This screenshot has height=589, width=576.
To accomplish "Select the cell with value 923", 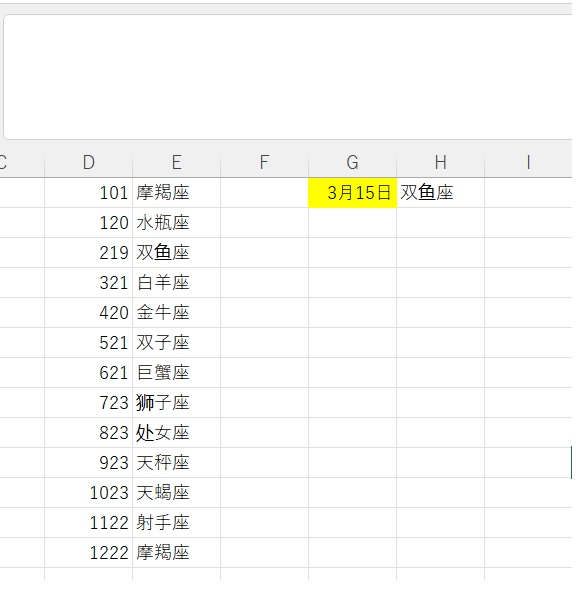I will pyautogui.click(x=89, y=463).
